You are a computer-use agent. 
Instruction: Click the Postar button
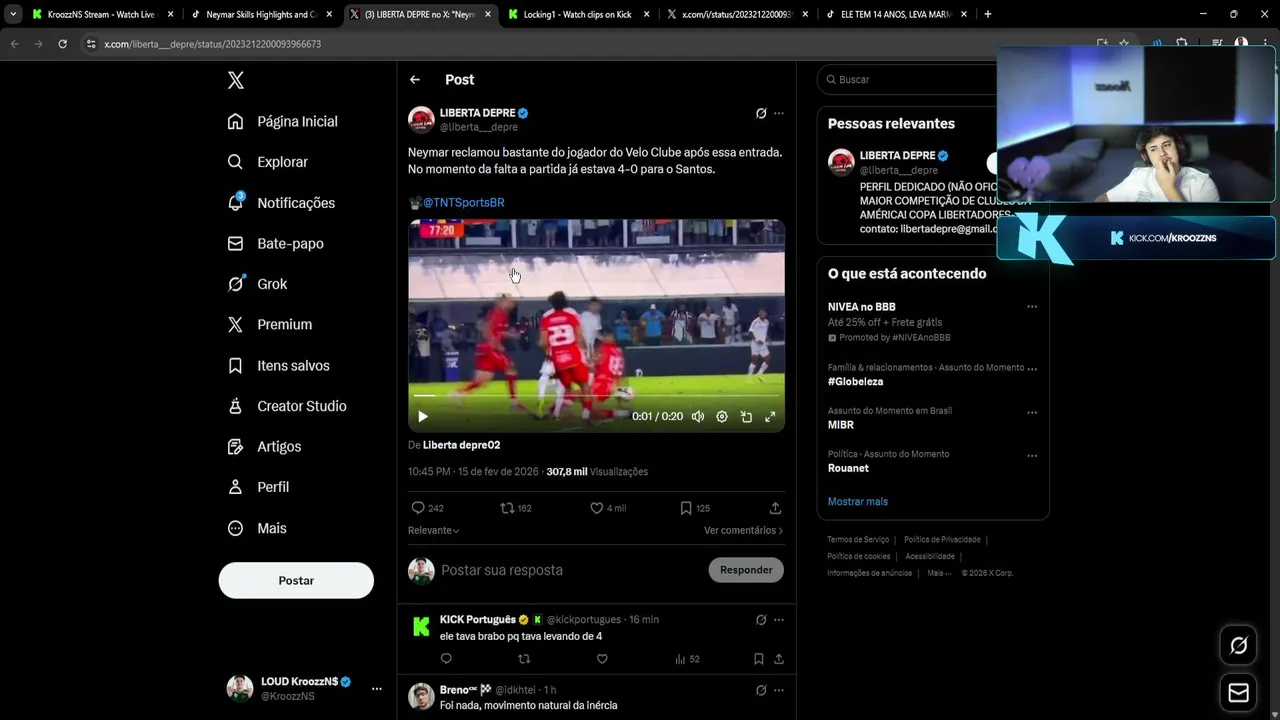(296, 580)
